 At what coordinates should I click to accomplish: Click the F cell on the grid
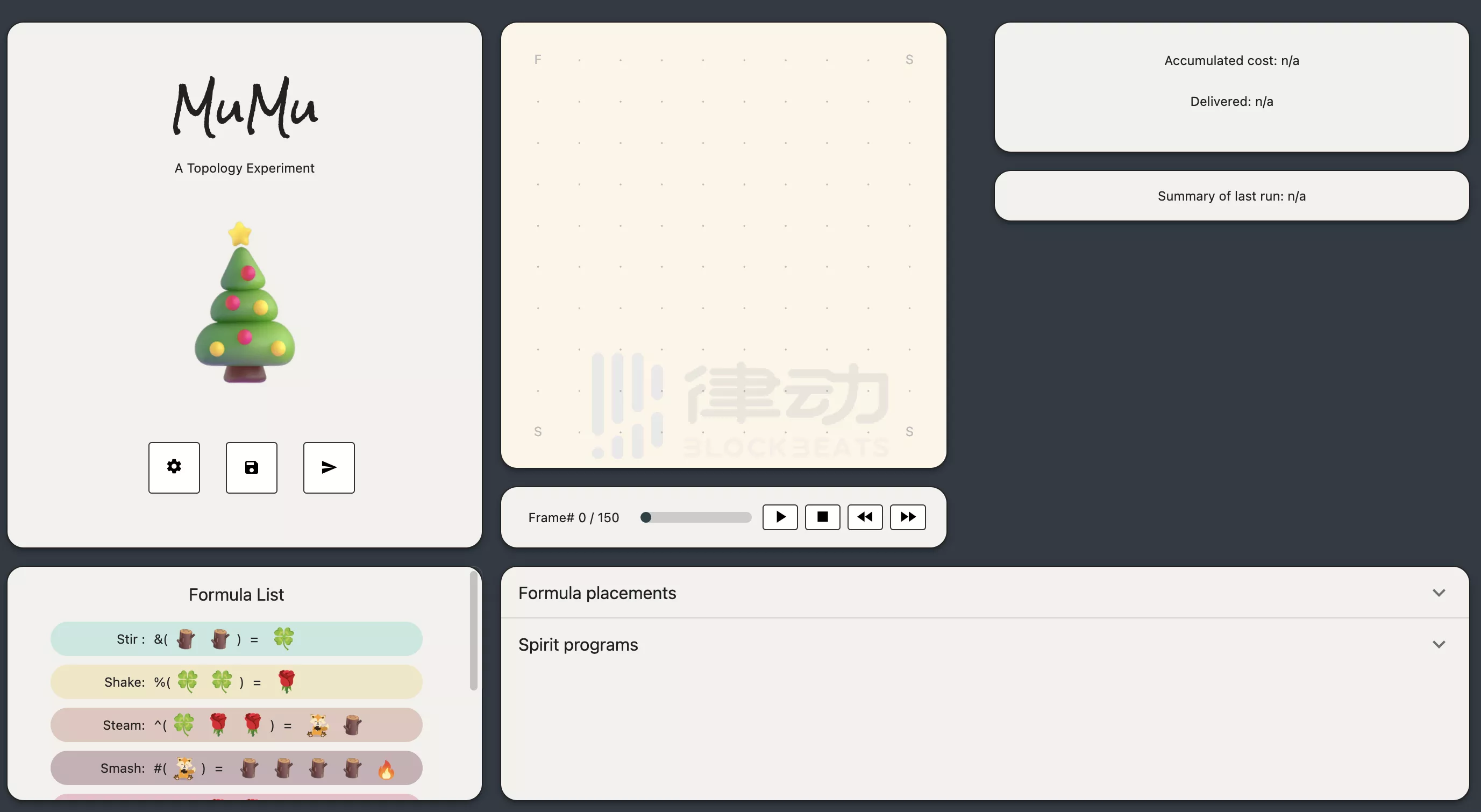(538, 59)
